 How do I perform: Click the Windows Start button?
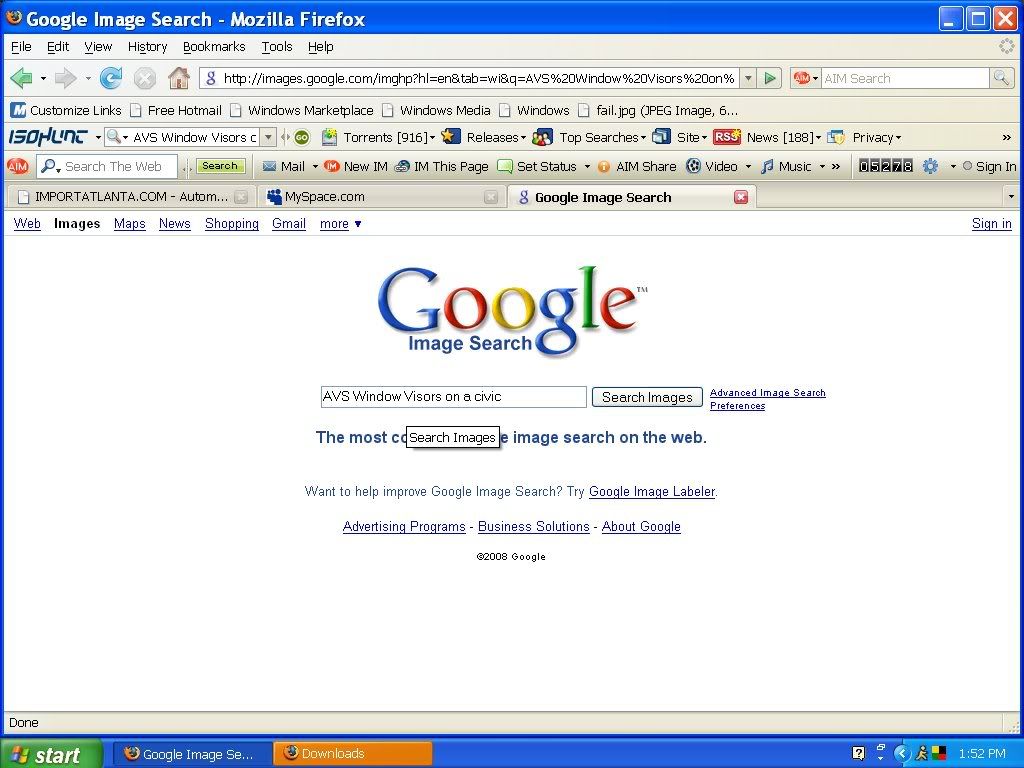pyautogui.click(x=50, y=754)
